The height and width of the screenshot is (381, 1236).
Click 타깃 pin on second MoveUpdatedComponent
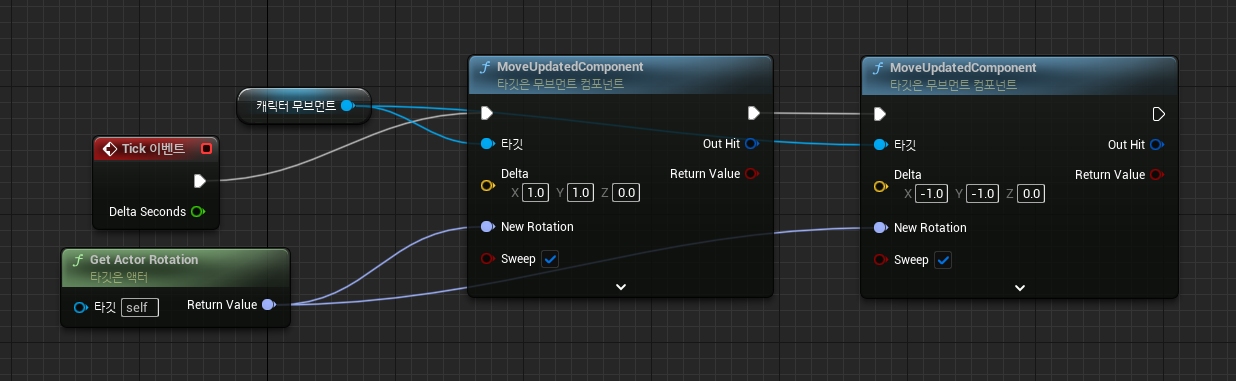(880, 145)
